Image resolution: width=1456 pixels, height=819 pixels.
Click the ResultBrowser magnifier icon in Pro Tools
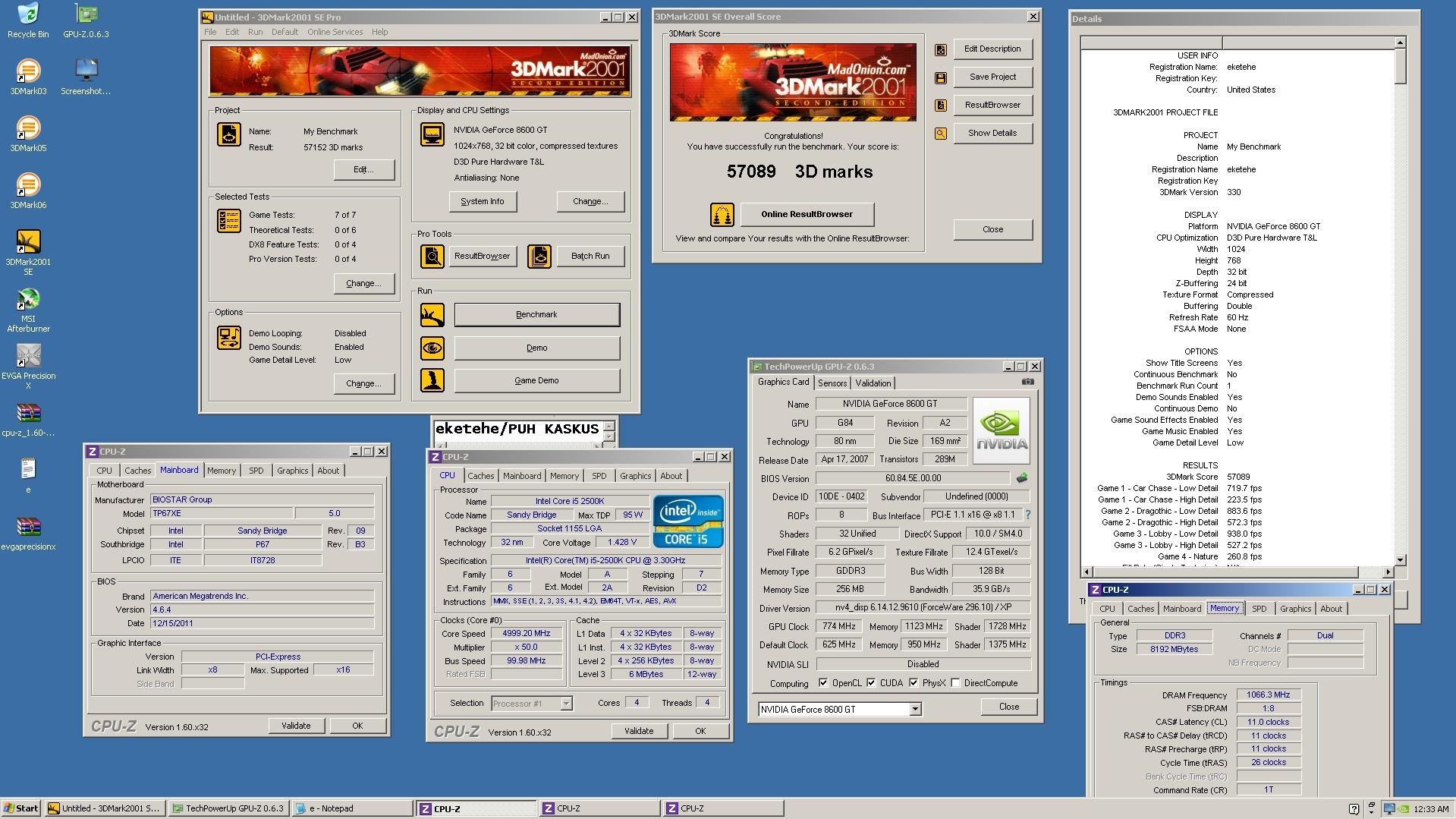click(x=432, y=257)
